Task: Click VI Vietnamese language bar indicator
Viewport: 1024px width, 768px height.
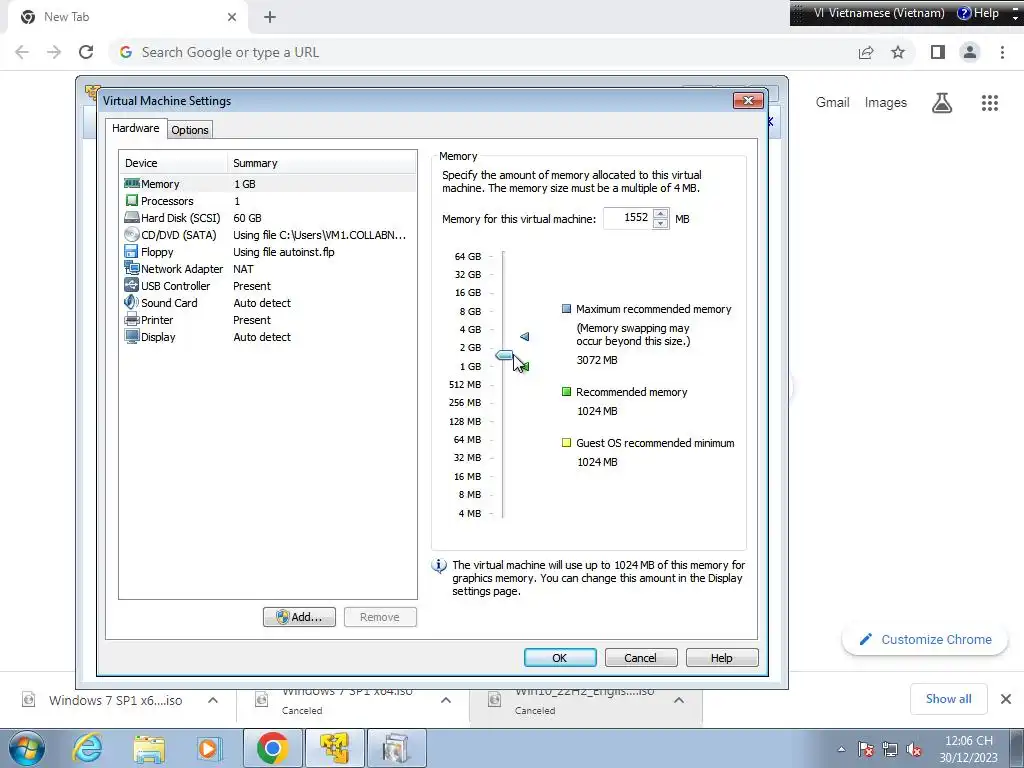Action: point(878,13)
